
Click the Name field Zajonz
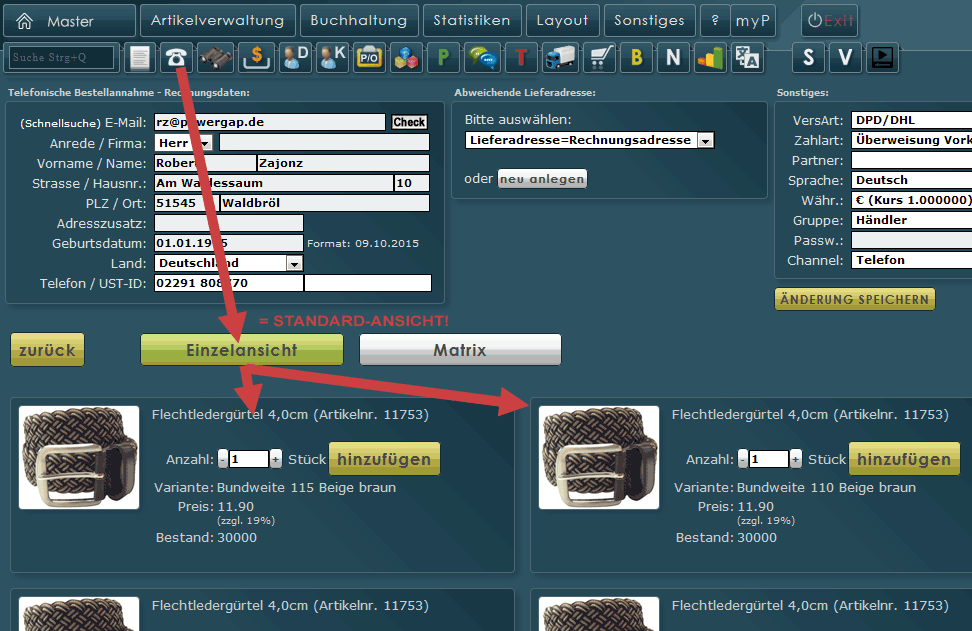pos(343,163)
